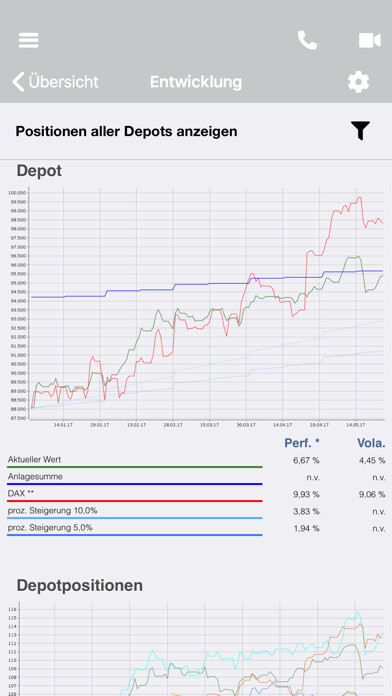Select Positionen aller Depots anzeigen

(x=127, y=131)
